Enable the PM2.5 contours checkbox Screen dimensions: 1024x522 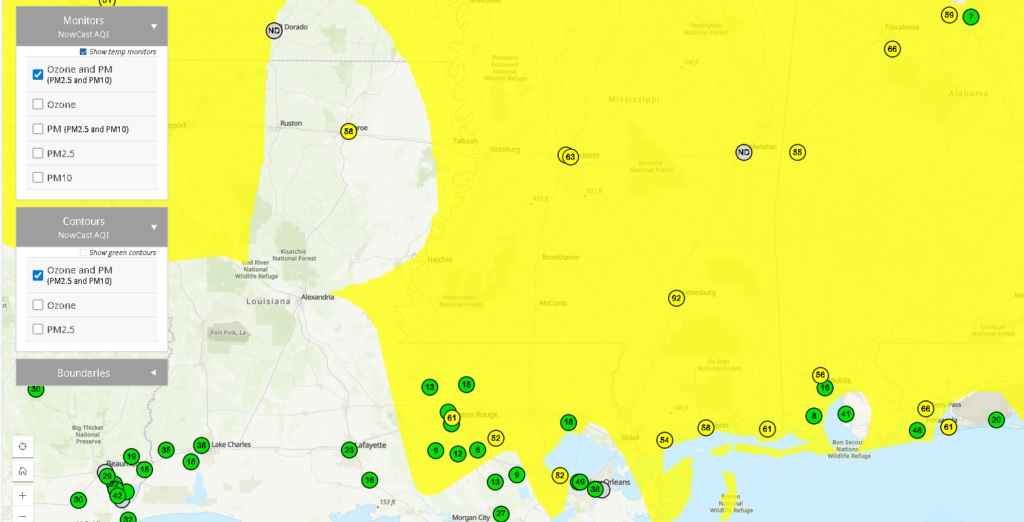click(x=38, y=329)
